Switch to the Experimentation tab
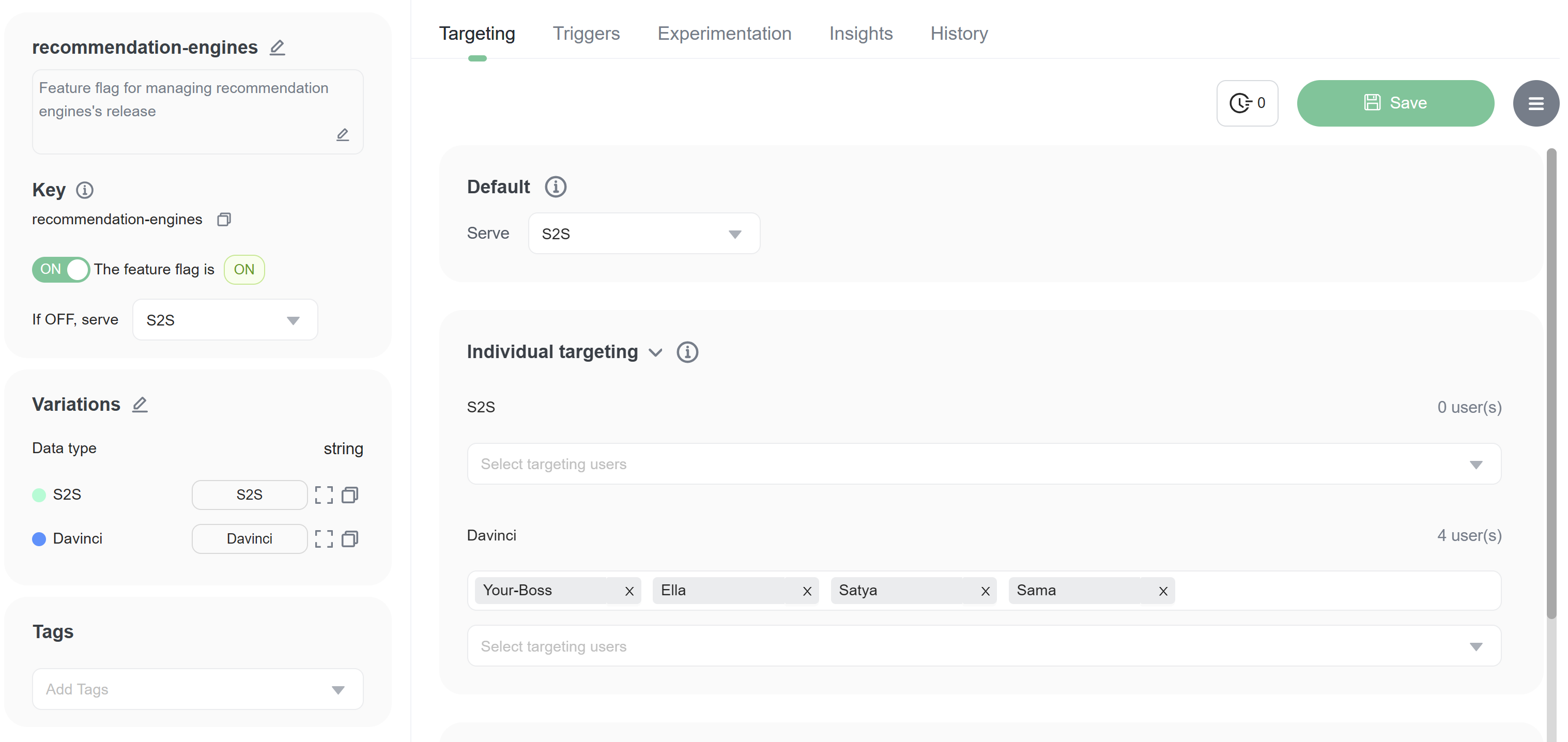The image size is (1568, 742). click(725, 34)
